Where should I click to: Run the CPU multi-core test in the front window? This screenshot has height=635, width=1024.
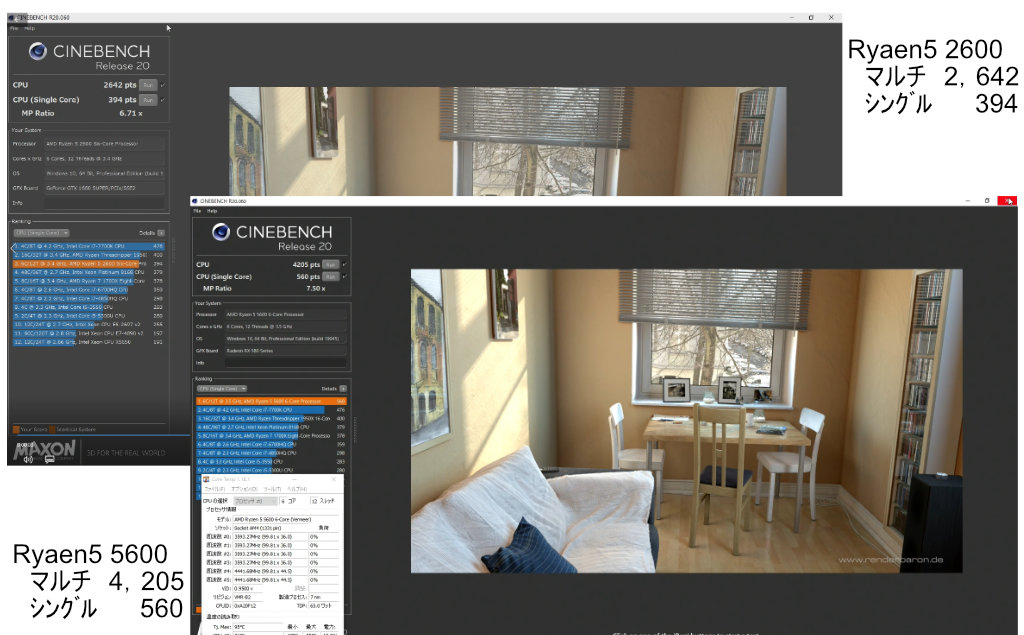[330, 265]
